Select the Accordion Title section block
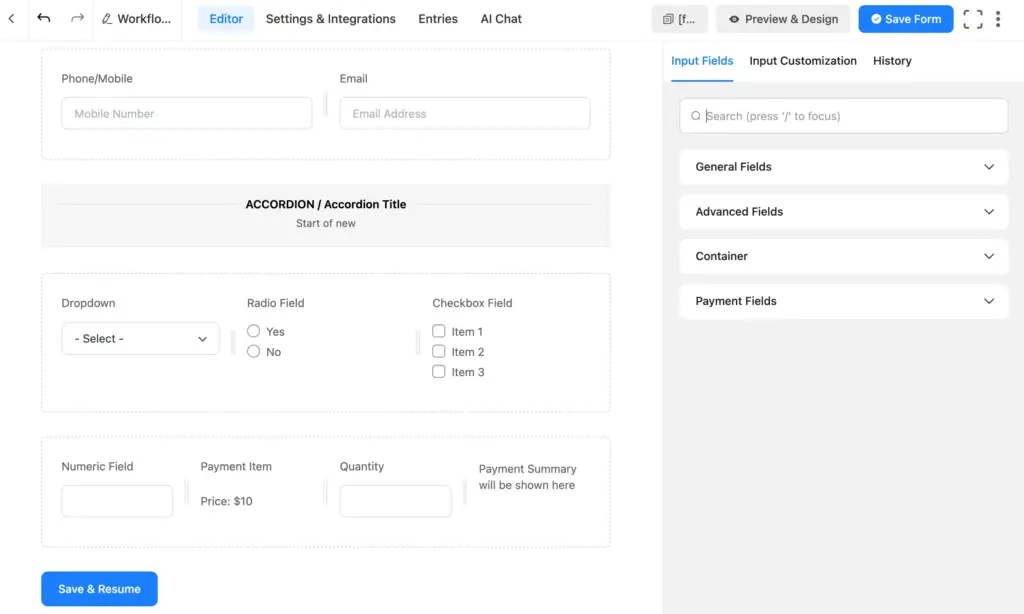 pyautogui.click(x=326, y=215)
